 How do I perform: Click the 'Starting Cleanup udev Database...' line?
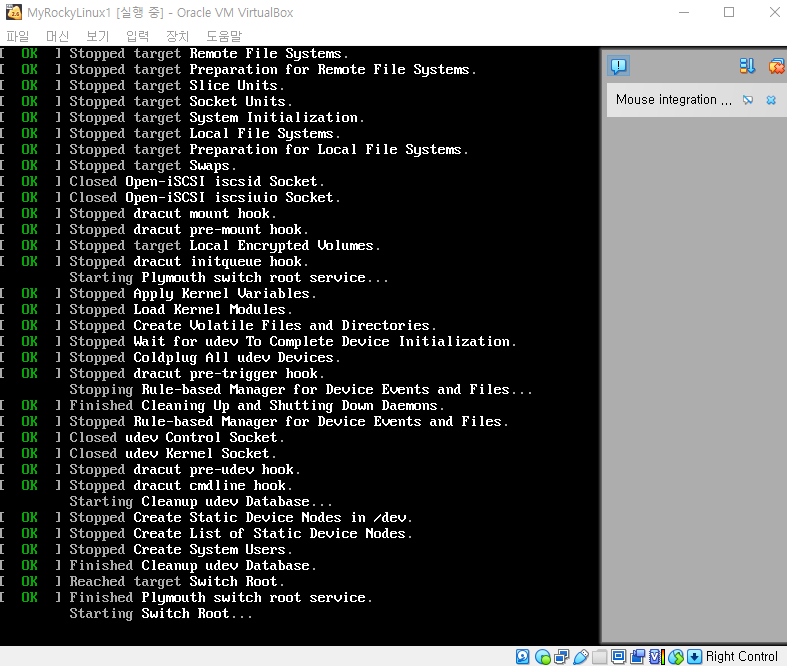(201, 502)
